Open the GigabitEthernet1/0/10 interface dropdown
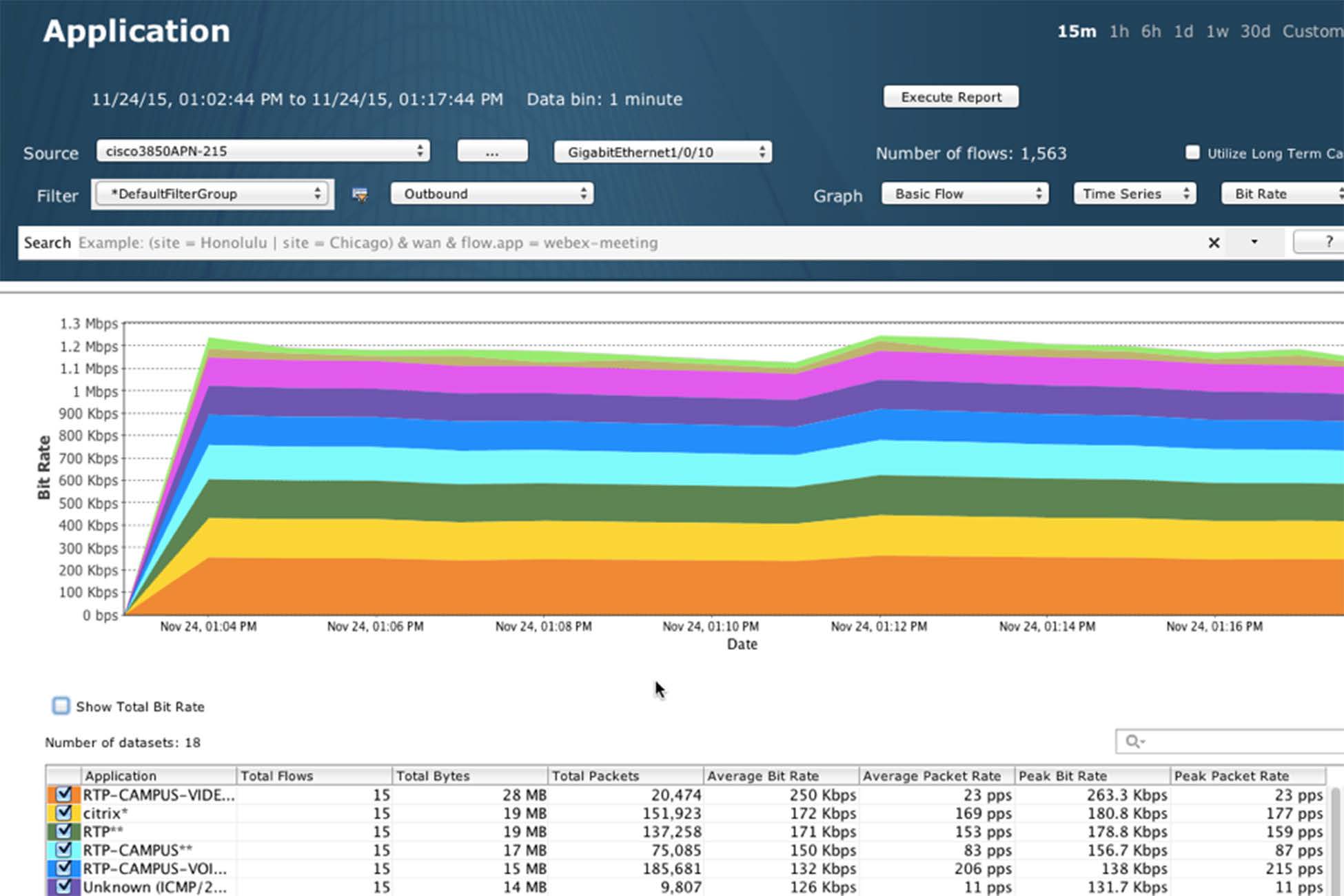Image resolution: width=1344 pixels, height=896 pixels. coord(662,152)
